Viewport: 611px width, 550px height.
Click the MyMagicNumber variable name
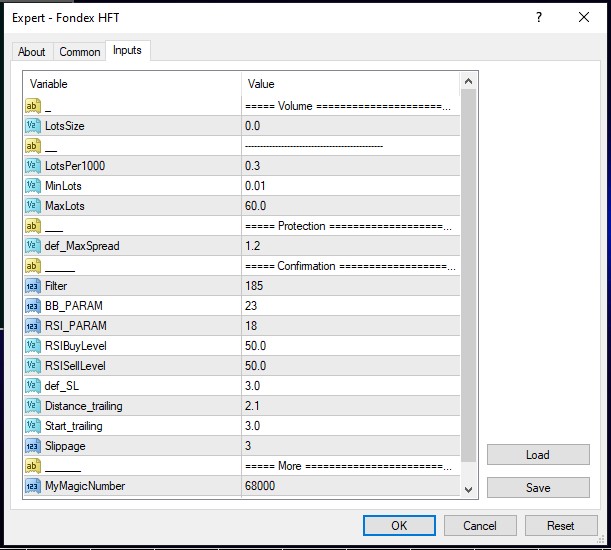pos(85,486)
